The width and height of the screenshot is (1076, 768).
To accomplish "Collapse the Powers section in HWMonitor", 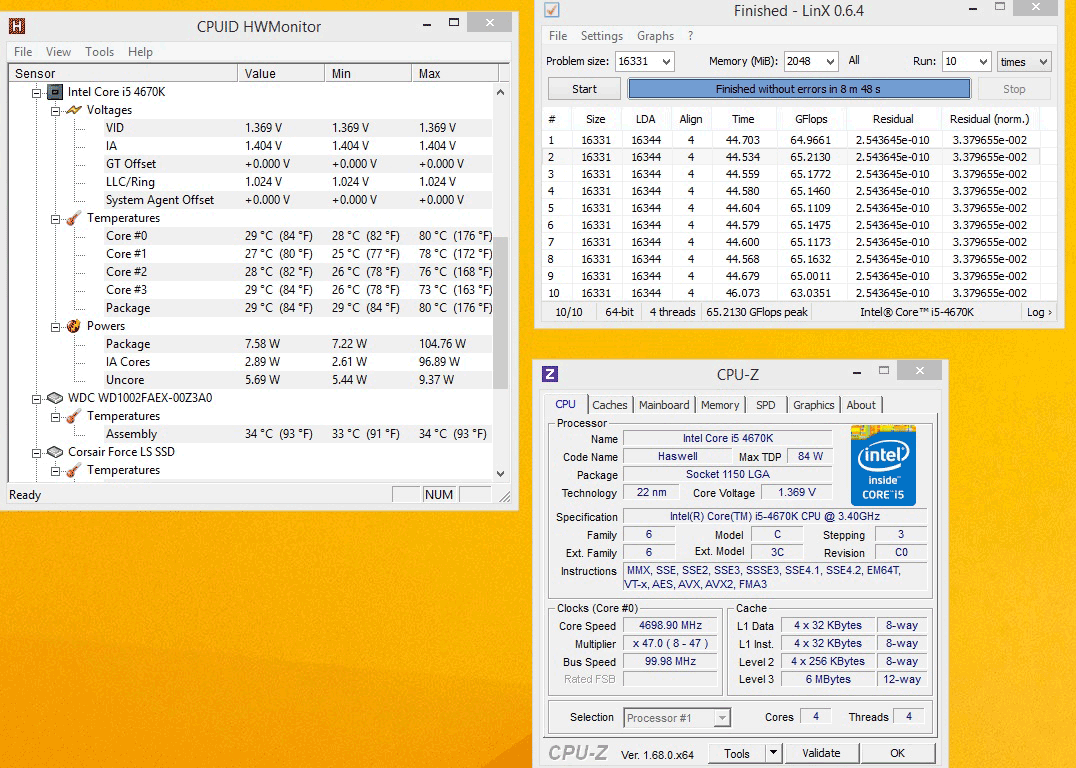I will pos(55,326).
